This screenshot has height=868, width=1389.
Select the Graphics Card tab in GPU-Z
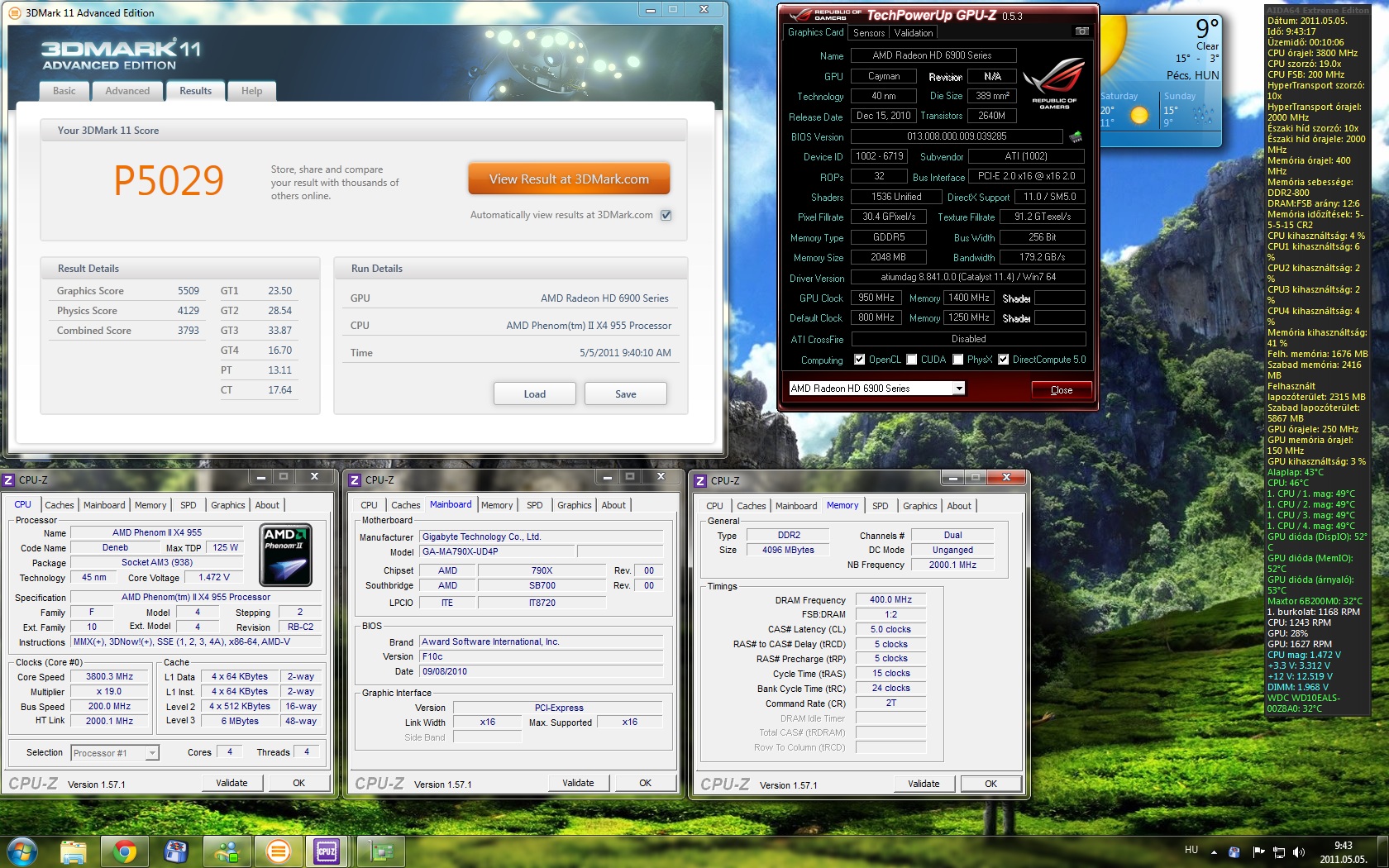click(815, 32)
